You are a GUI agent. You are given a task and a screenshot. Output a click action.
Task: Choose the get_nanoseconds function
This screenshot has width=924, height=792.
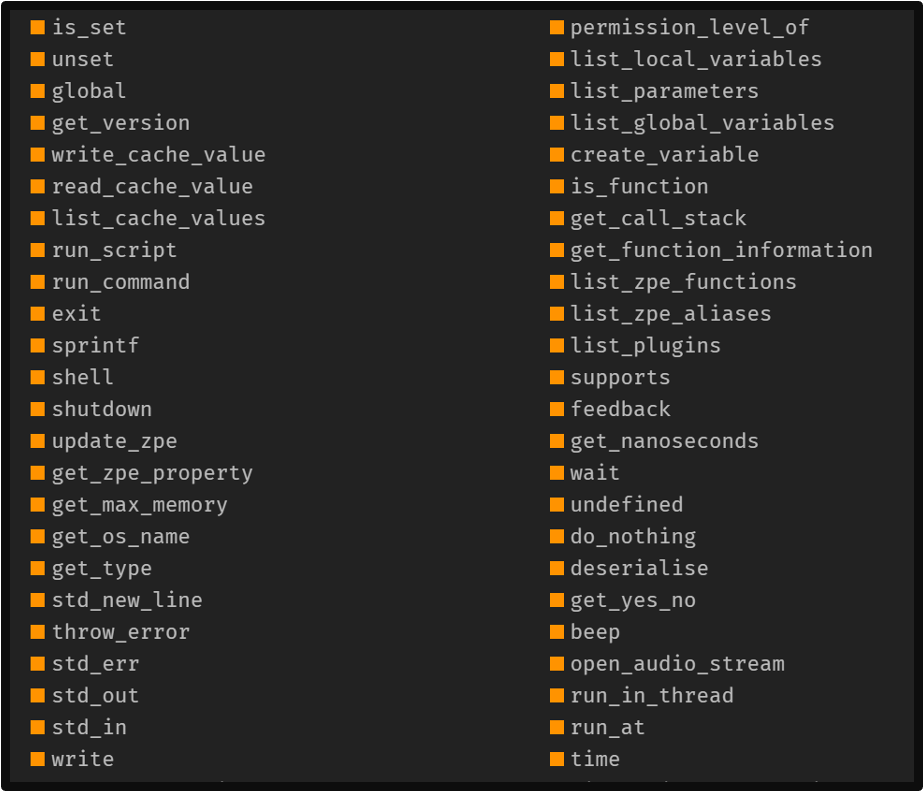pyautogui.click(x=664, y=441)
